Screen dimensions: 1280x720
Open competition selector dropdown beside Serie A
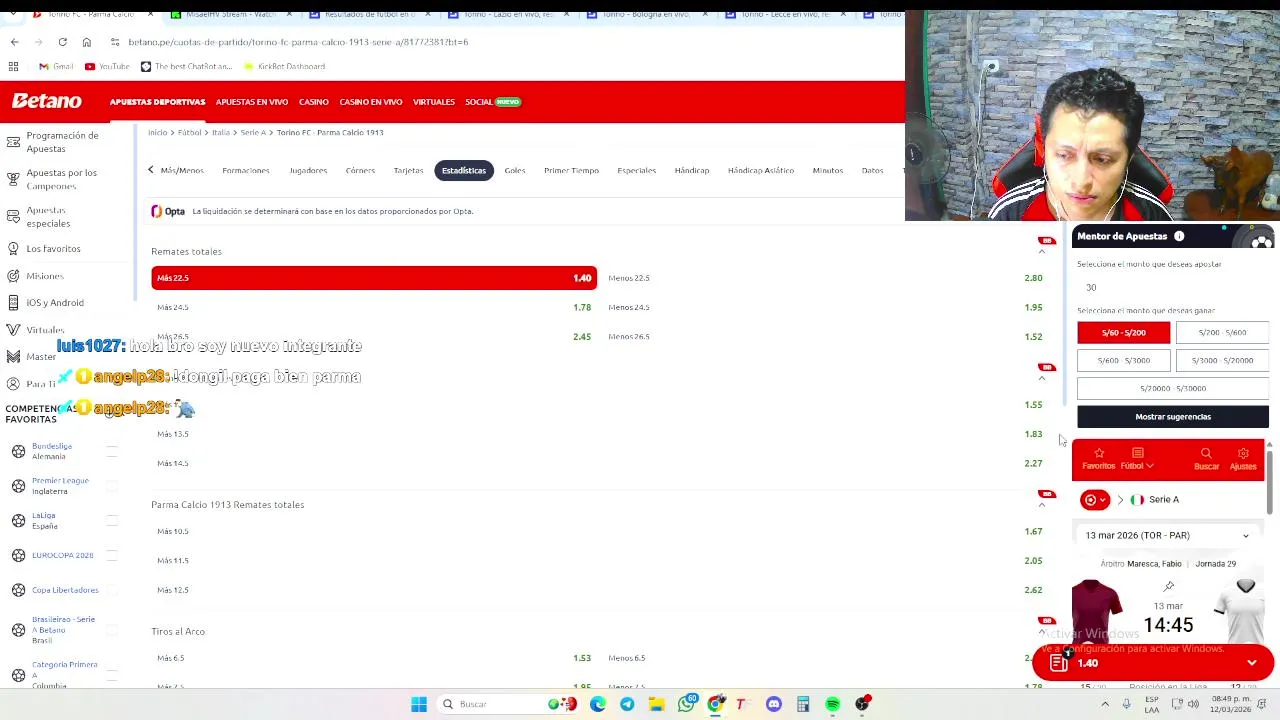pyautogui.click(x=1095, y=499)
